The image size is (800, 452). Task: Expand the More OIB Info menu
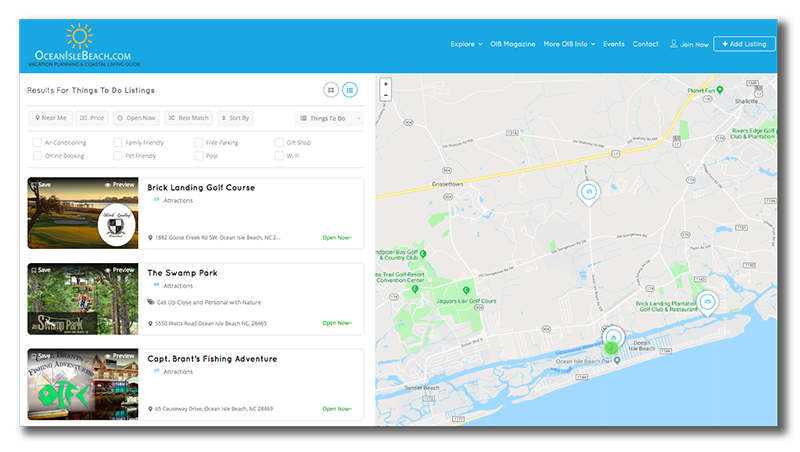569,44
